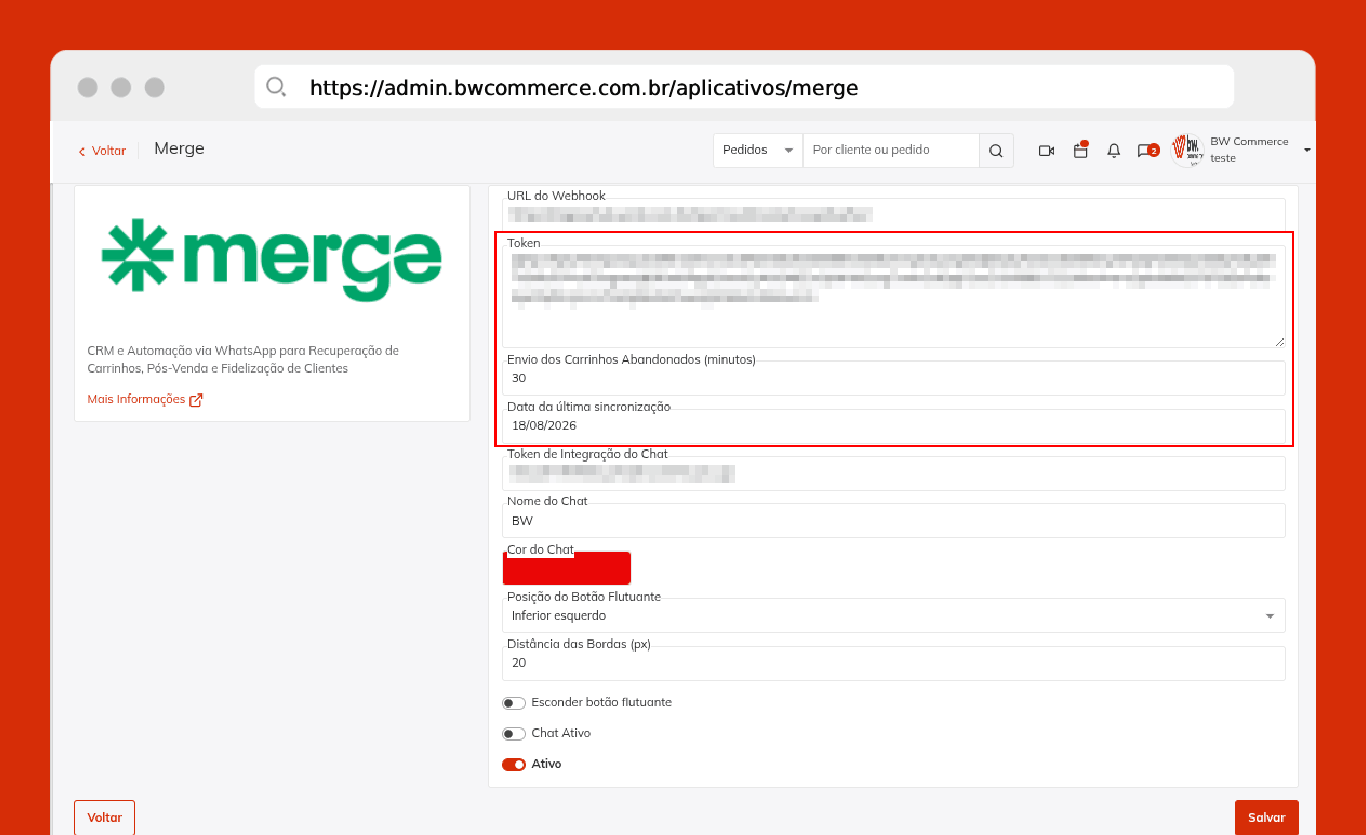Open the notifications bell
1366x835 pixels.
point(1113,150)
